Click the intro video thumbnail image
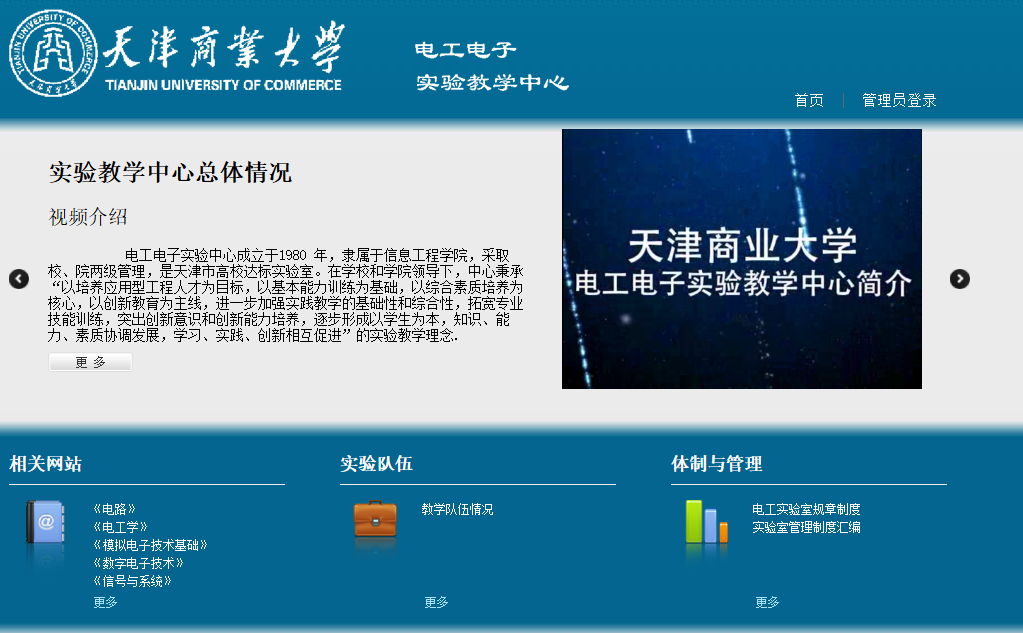1023x633 pixels. 742,259
